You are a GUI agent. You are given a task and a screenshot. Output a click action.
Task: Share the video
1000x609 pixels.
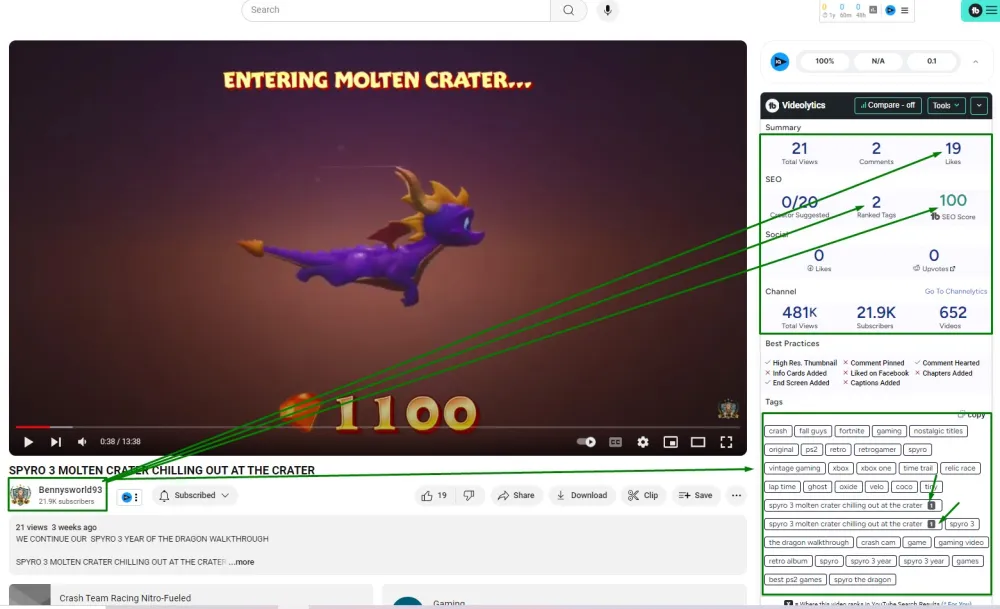(516, 495)
